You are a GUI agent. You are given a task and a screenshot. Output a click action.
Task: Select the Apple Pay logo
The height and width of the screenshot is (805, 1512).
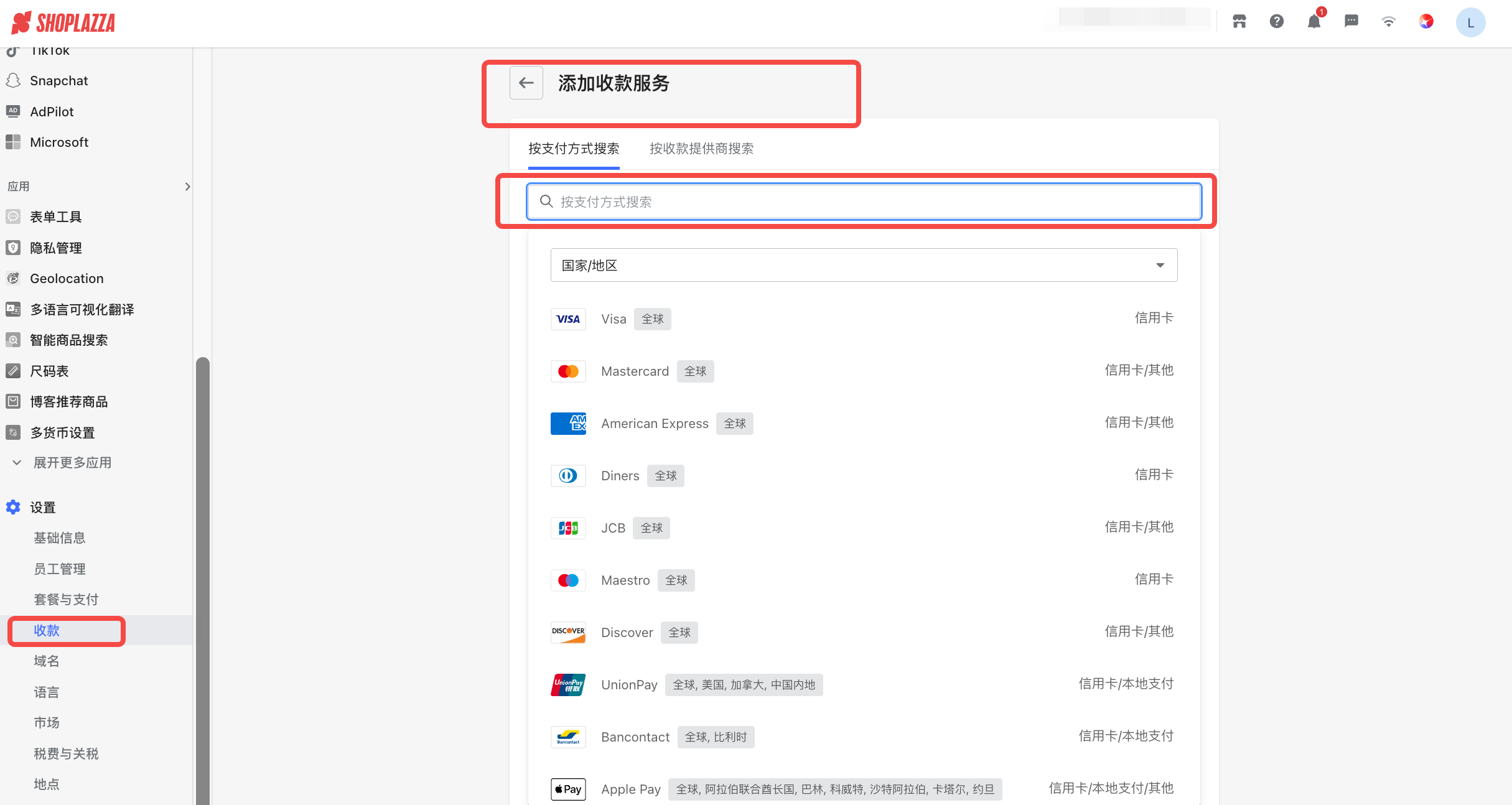pos(568,789)
